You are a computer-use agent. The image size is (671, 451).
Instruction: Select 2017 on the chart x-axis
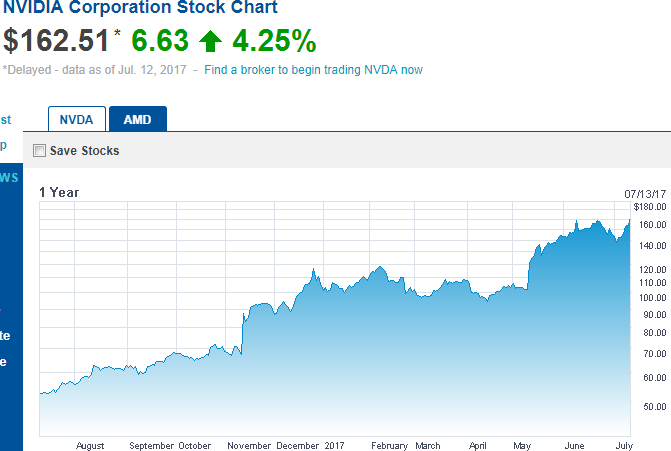[335, 445]
